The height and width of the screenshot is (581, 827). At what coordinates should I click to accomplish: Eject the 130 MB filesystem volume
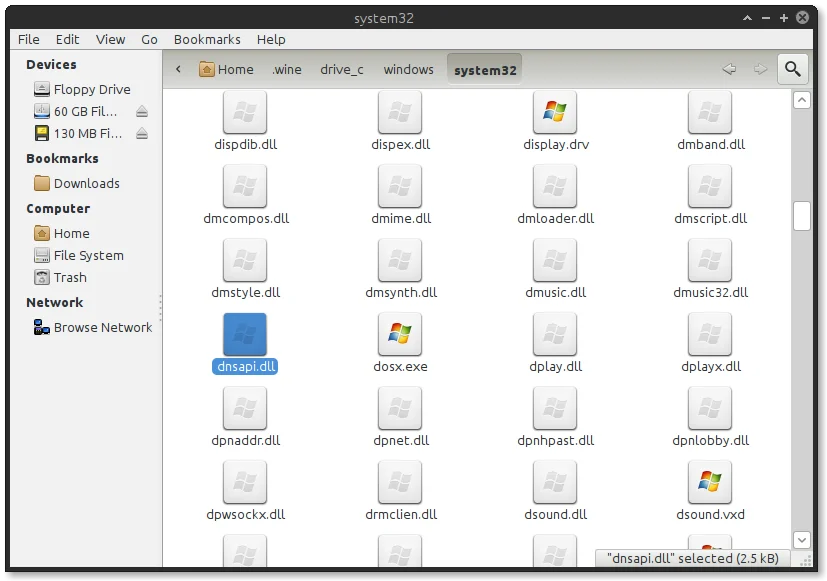(x=142, y=134)
